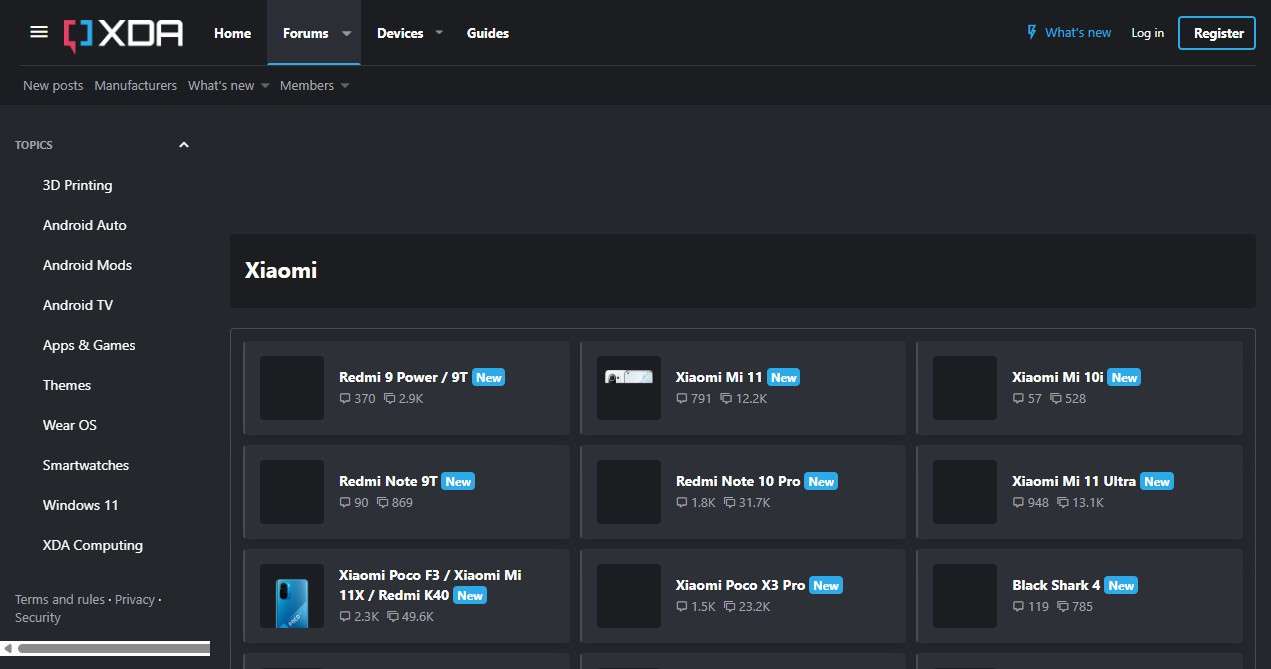Screen dimensions: 1271x669
Task: Open the Xiaomi Mi 11 Ultra forum
Action: [1074, 481]
